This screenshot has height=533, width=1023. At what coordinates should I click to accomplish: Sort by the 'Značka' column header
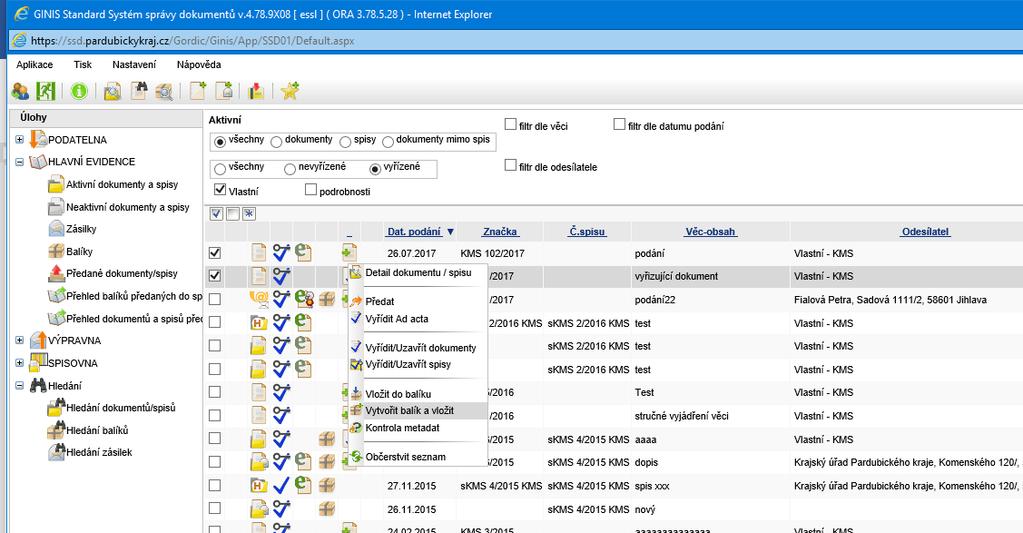tap(500, 232)
